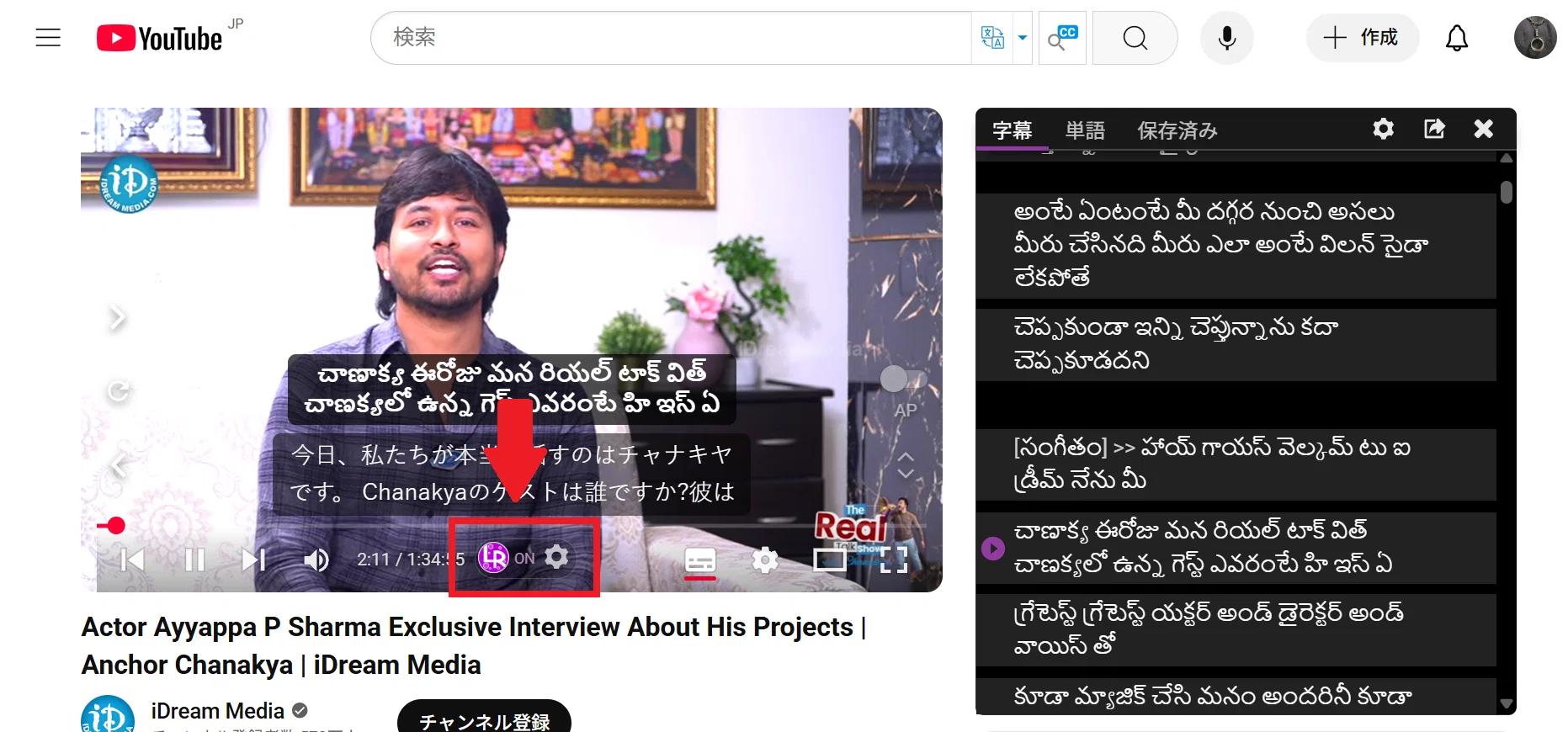Click the 作成 create button
Viewport: 1568px width, 732px height.
point(1362,38)
